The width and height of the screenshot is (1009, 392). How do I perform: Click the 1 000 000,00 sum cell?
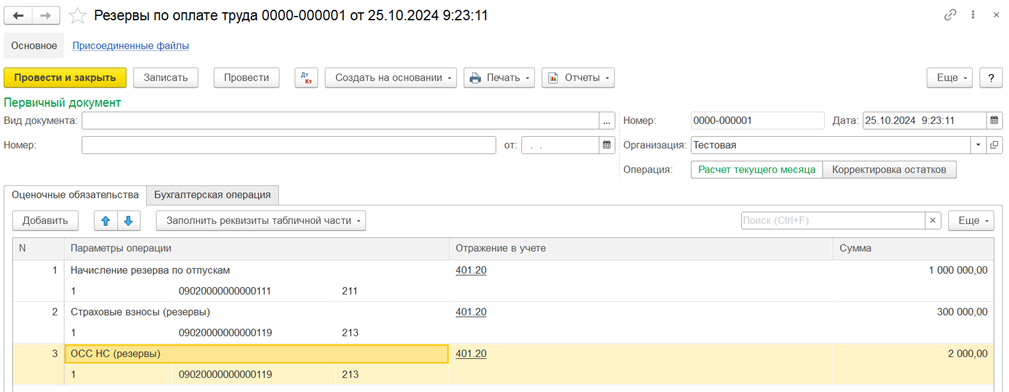point(913,270)
